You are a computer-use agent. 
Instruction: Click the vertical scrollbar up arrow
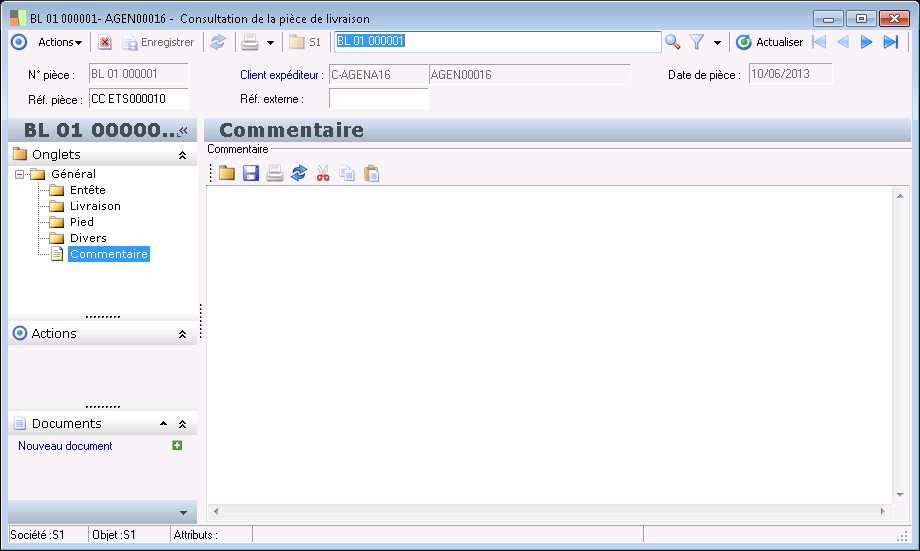tap(900, 196)
